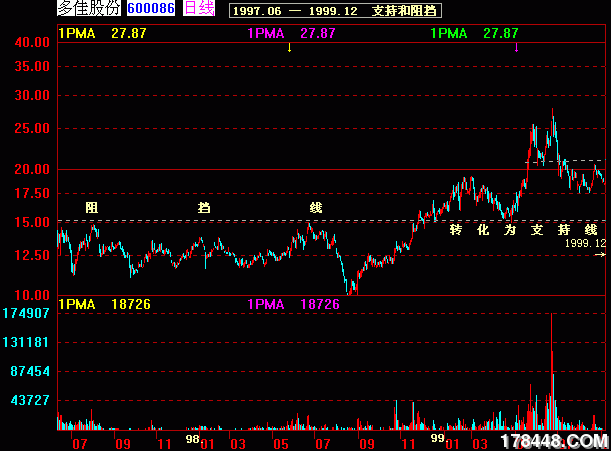Click the magenta 1PMA 27.87 indicator
The height and width of the screenshot is (451, 611).
pos(291,33)
